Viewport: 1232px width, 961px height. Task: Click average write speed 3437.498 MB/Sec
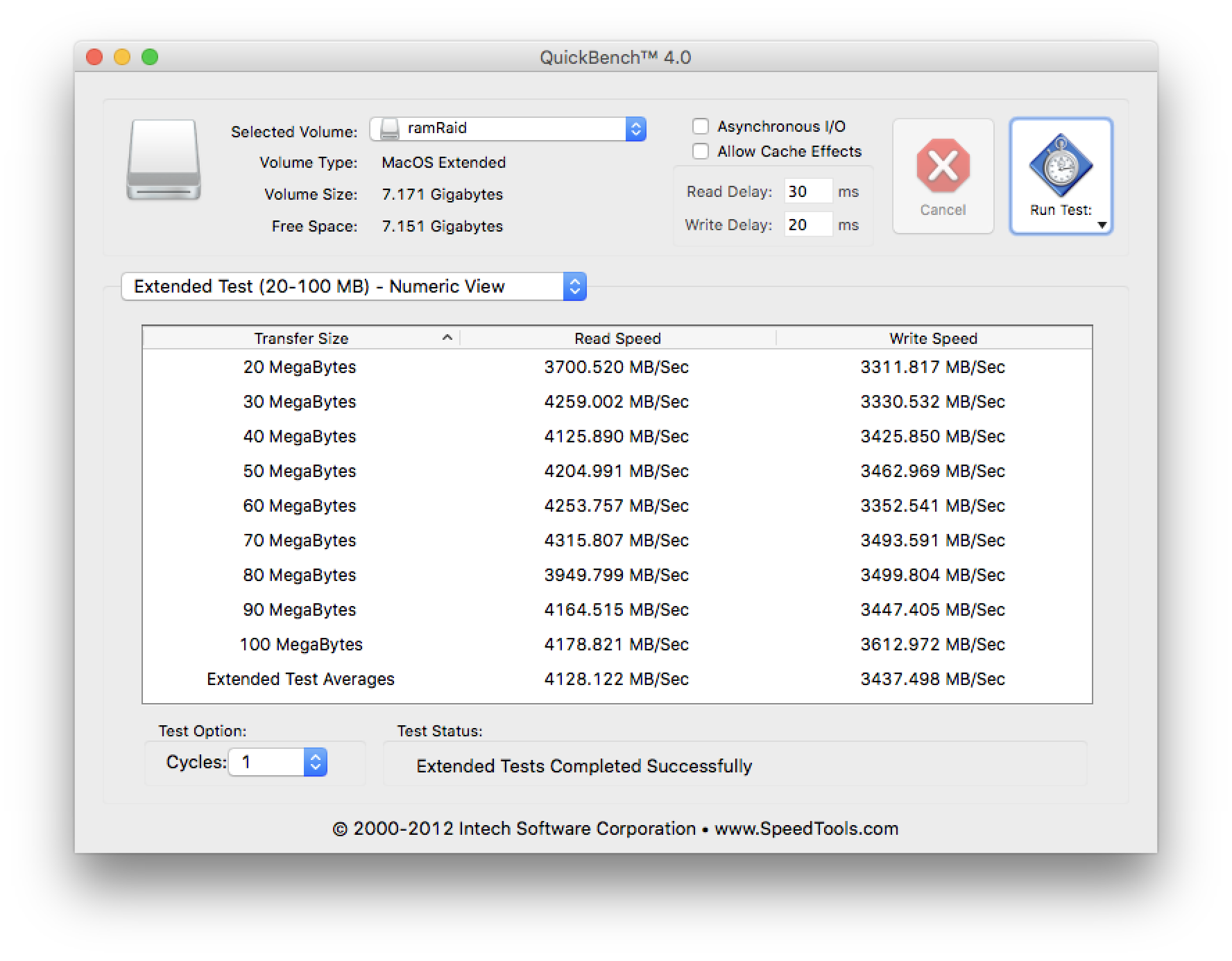coord(933,679)
